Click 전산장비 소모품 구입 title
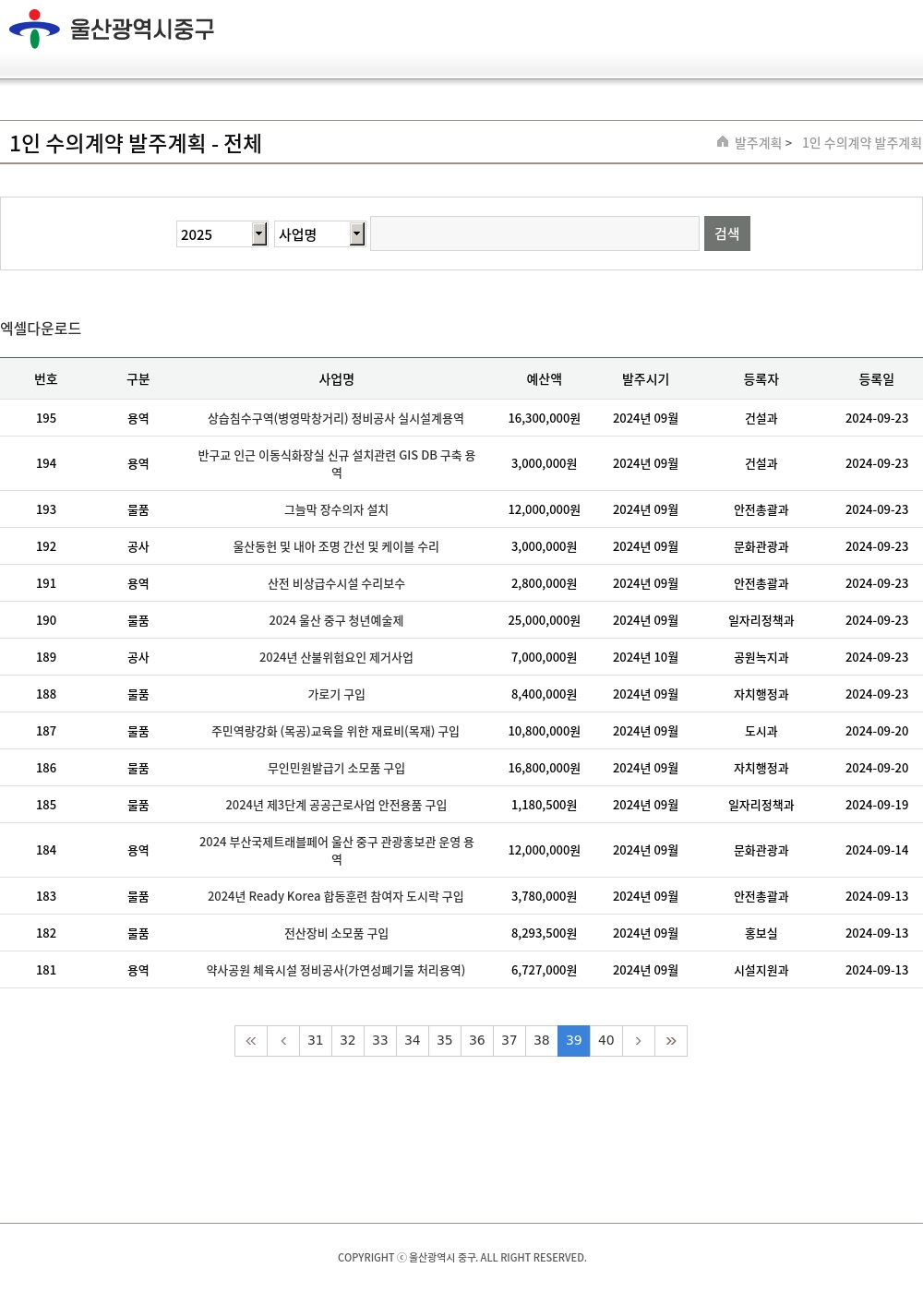Screen dimensions: 923x1316 click(336, 934)
